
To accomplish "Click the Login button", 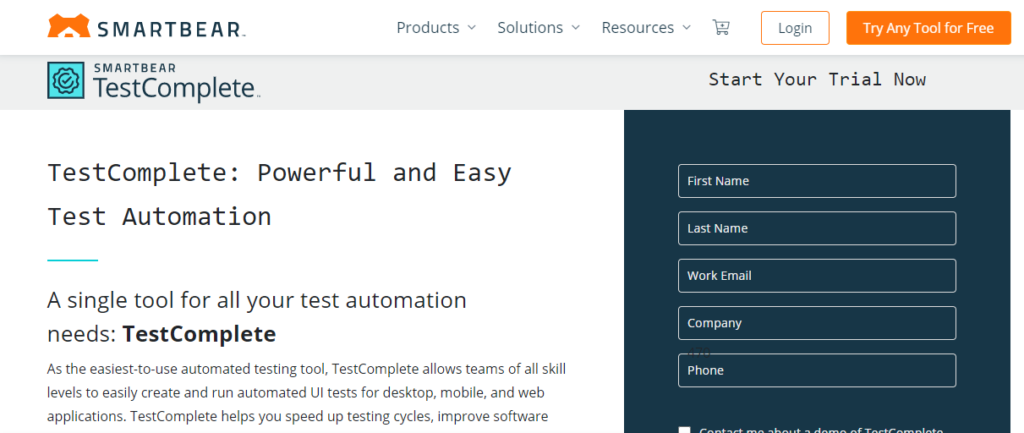I will pos(795,28).
